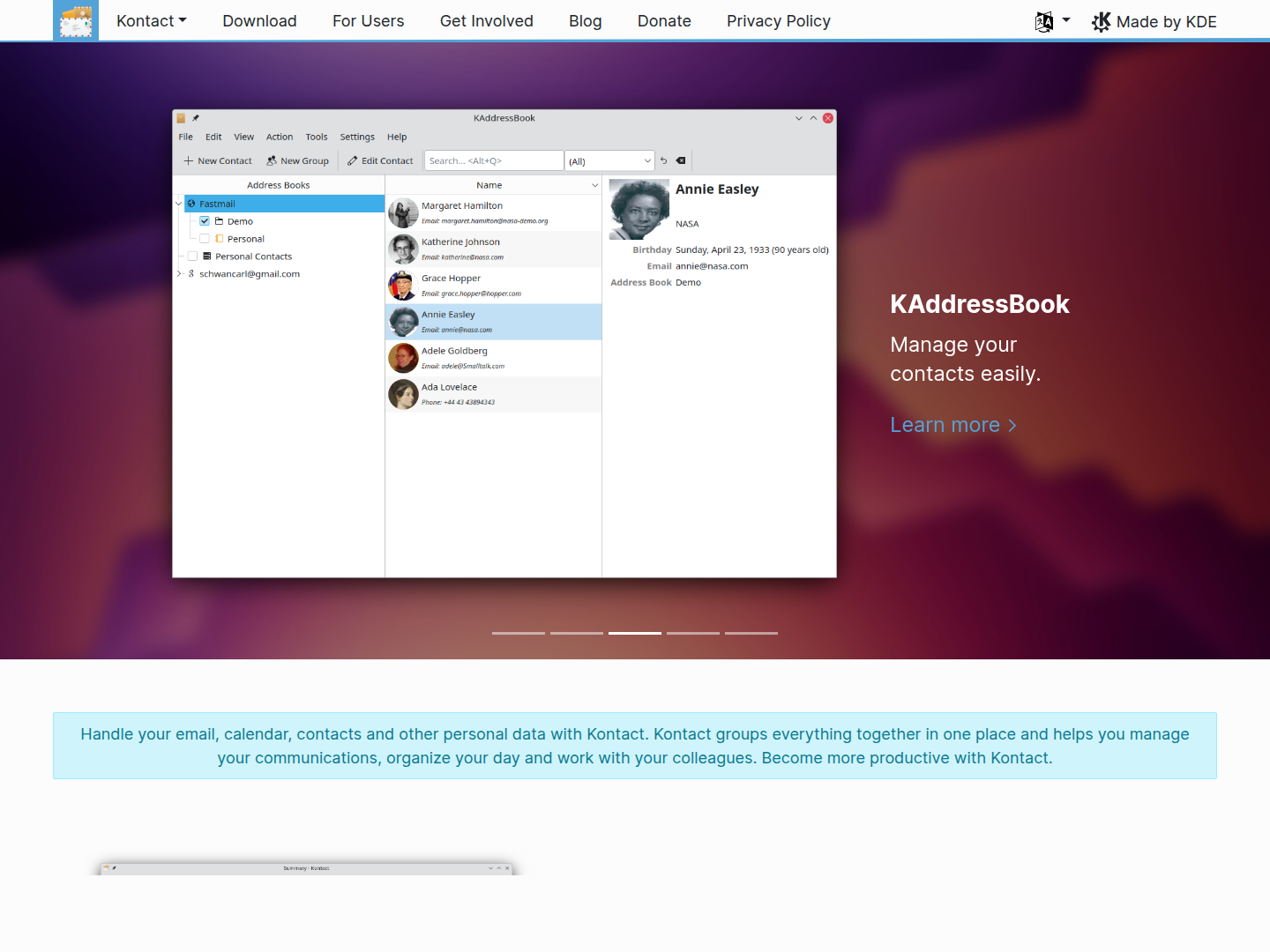Click the clear search backspace icon
1270x952 pixels.
pos(681,160)
